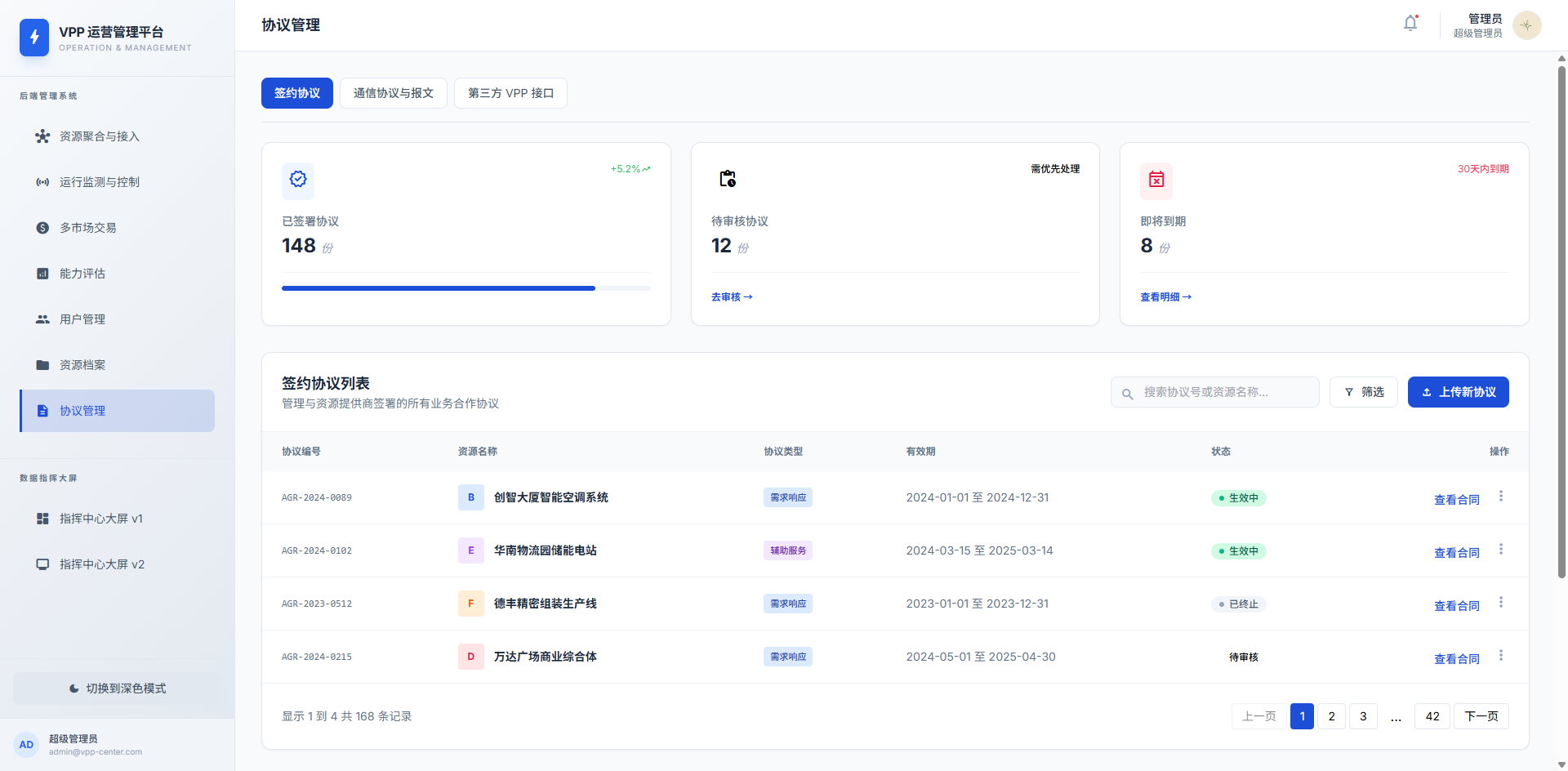Click the 上传新协议 button
The image size is (1568, 771).
1458,392
